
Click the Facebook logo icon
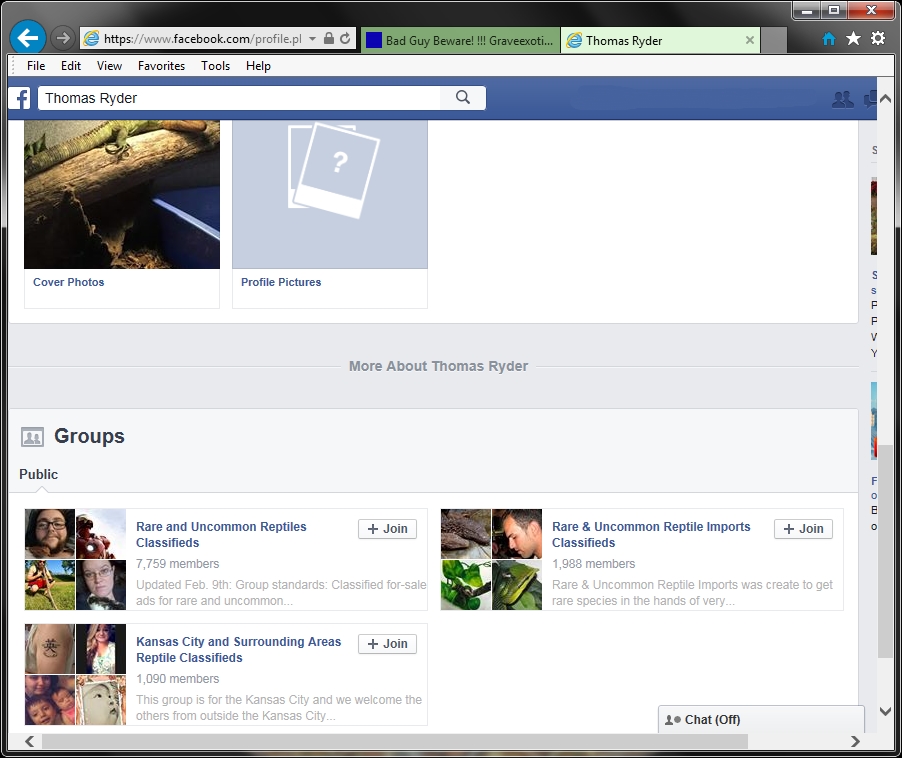tap(20, 98)
